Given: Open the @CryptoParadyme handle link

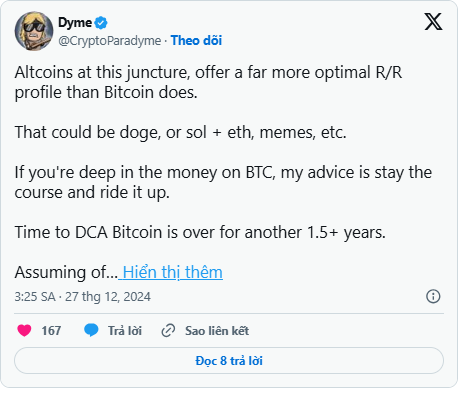Looking at the screenshot, I should click(x=110, y=41).
